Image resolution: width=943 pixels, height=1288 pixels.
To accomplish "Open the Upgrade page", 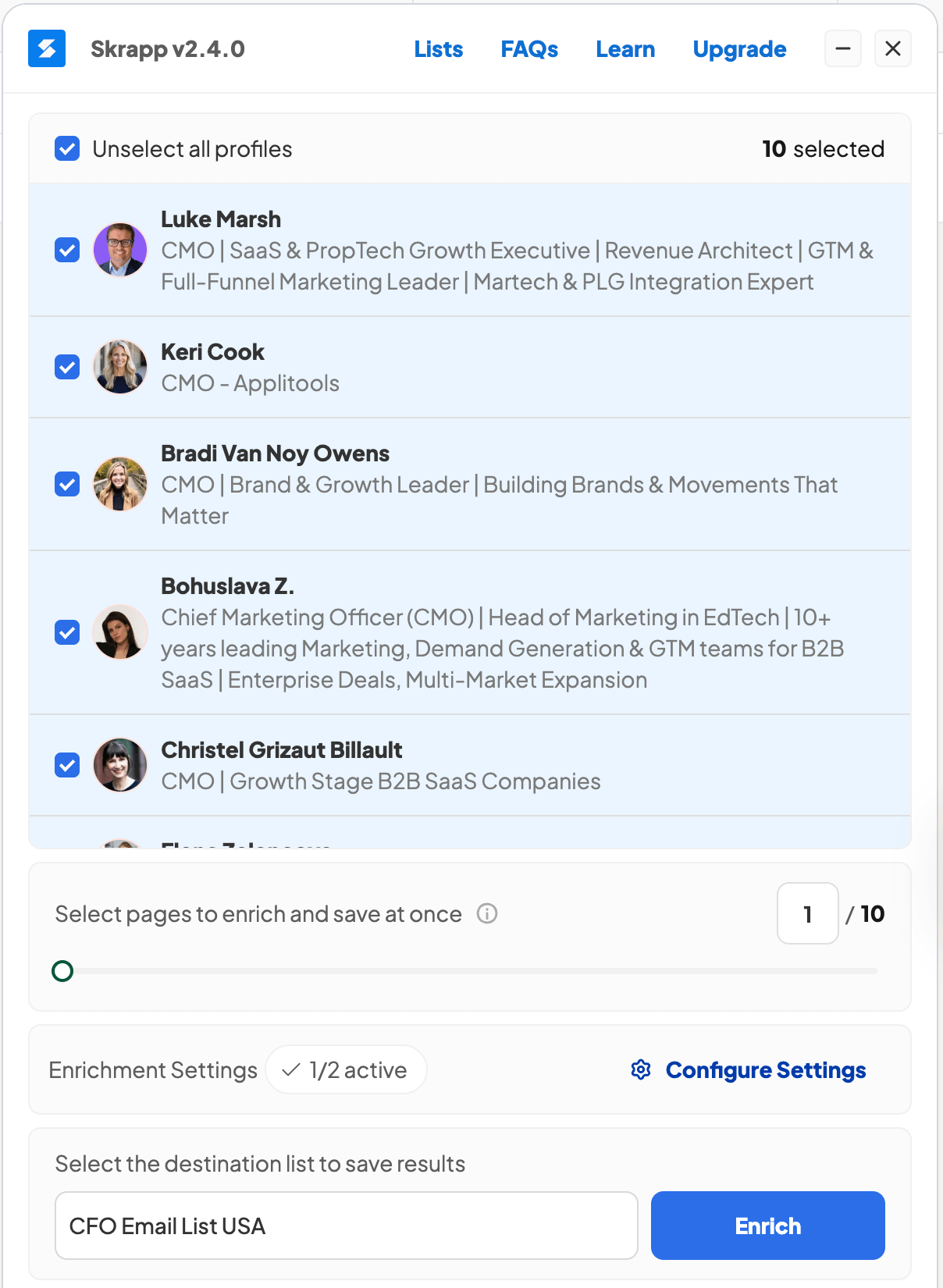I will point(738,49).
